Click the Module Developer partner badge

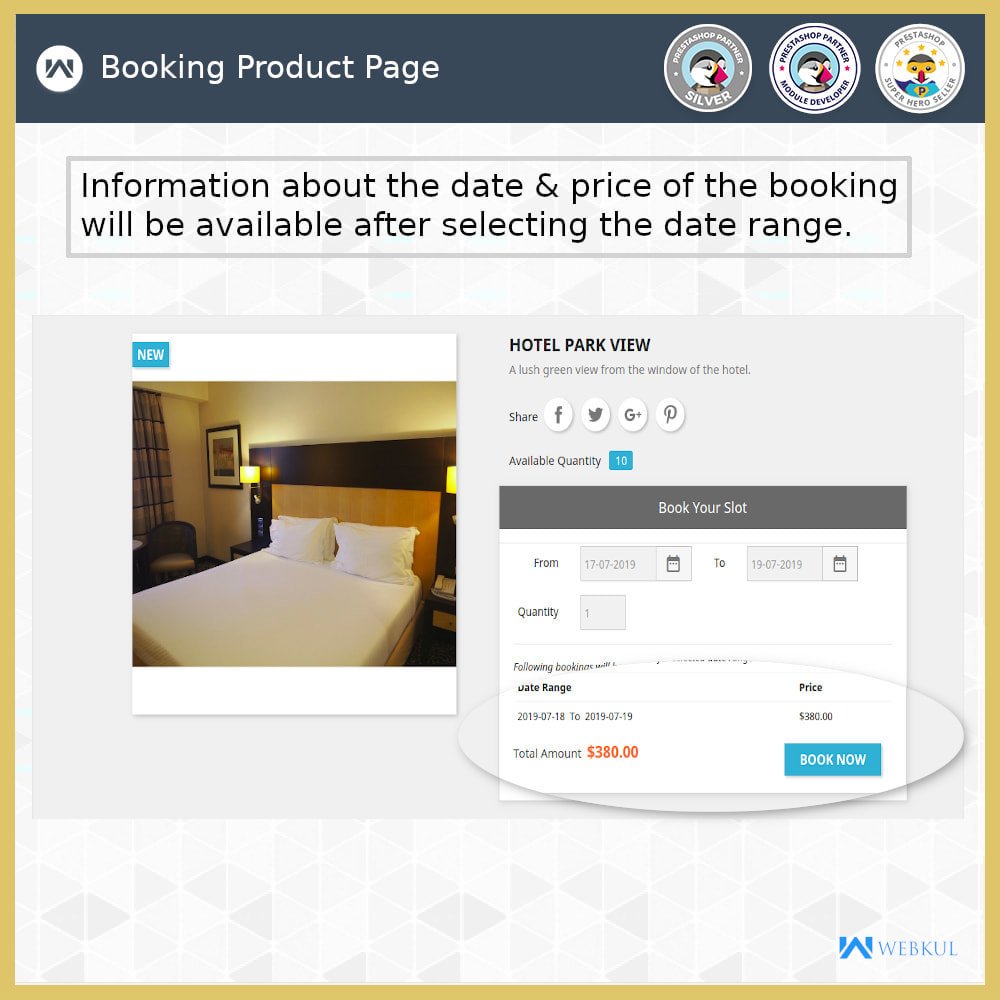(x=814, y=68)
